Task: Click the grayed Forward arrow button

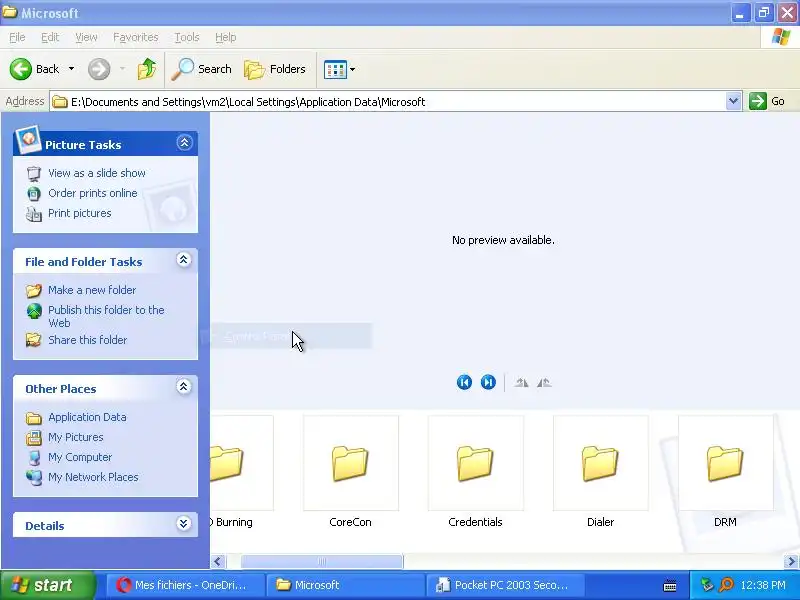Action: [99, 69]
